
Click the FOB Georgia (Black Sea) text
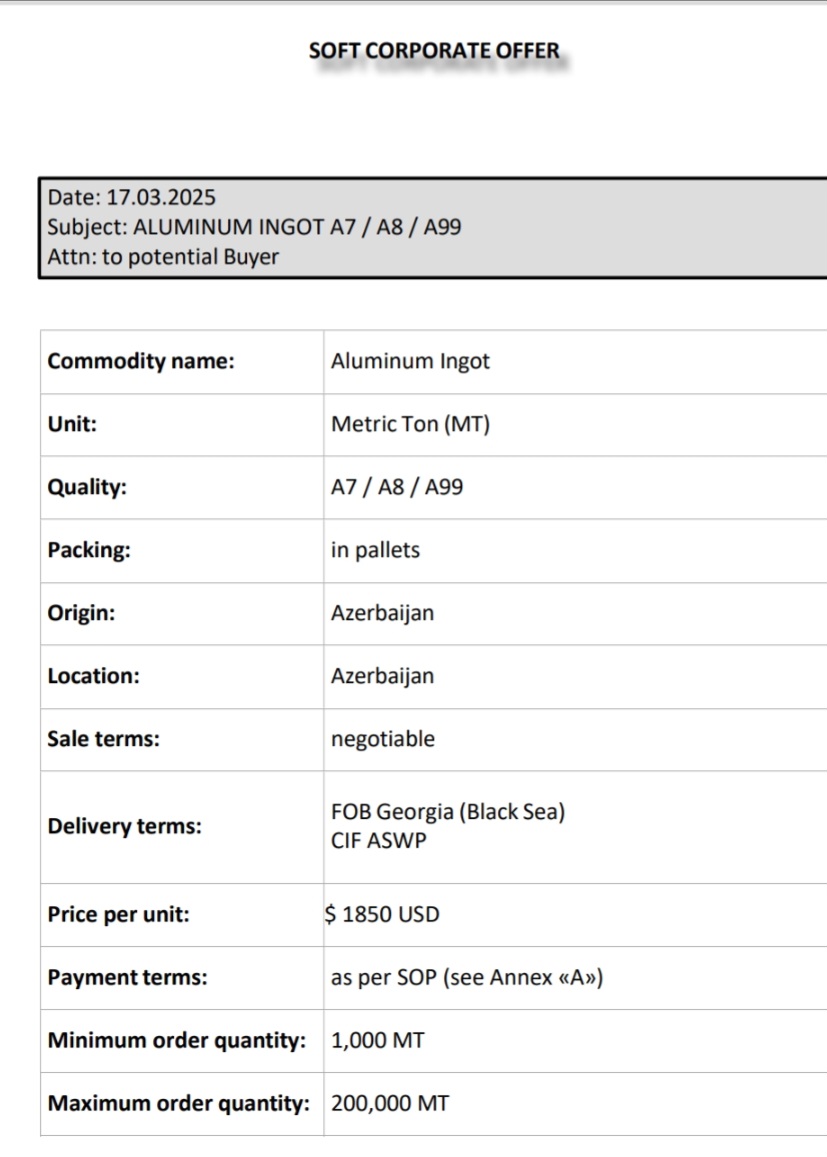click(448, 812)
